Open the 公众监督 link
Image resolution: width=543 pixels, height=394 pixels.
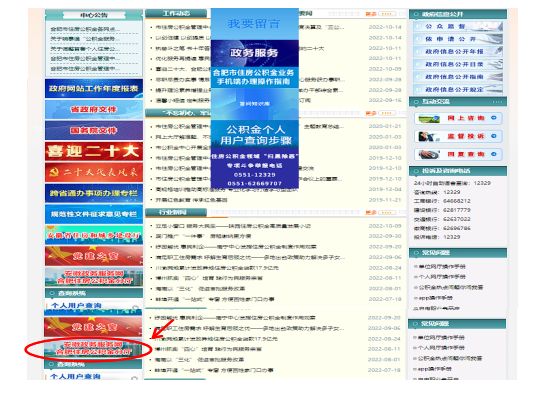point(458,26)
